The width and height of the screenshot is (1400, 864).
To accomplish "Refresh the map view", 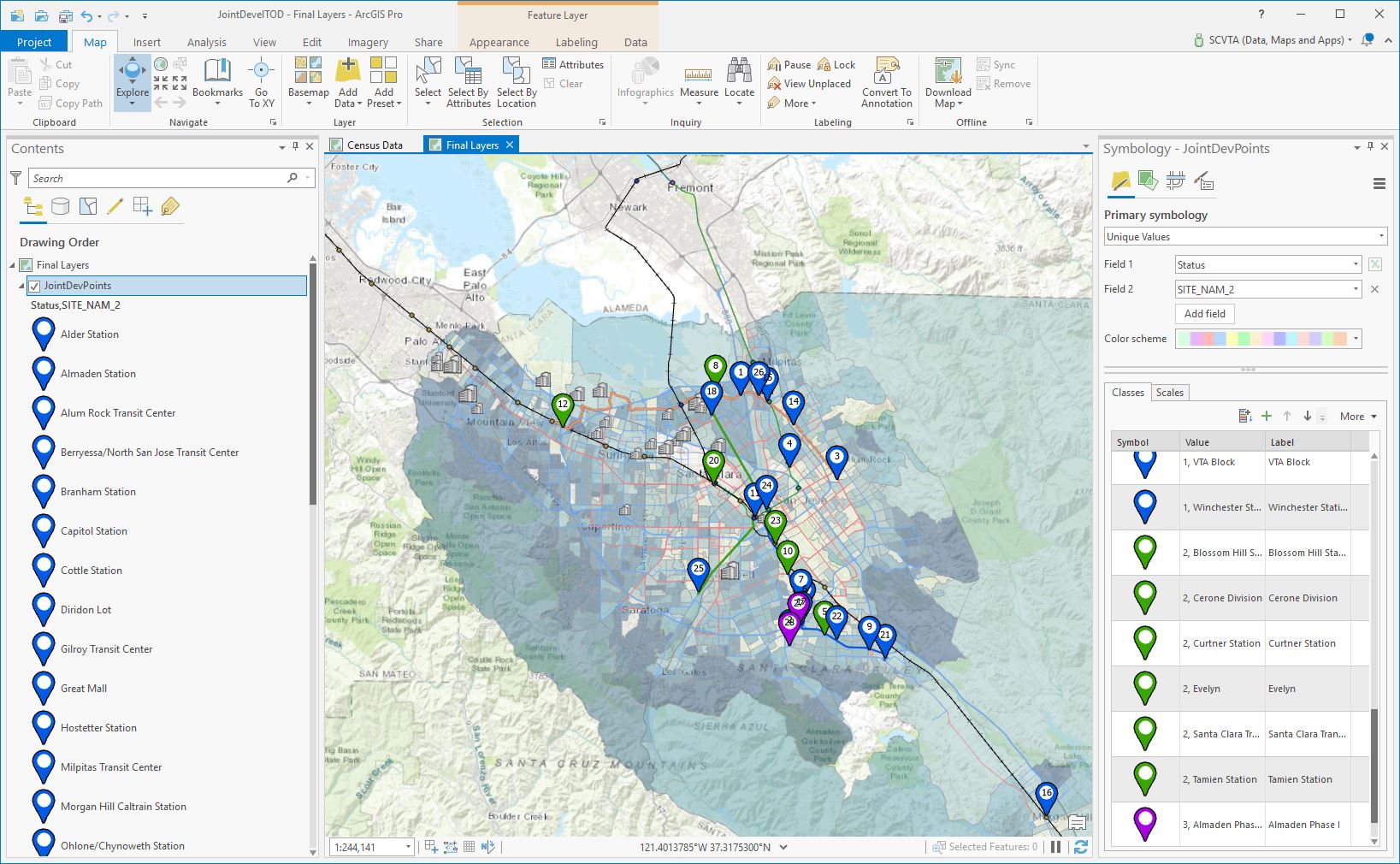I will [1081, 847].
